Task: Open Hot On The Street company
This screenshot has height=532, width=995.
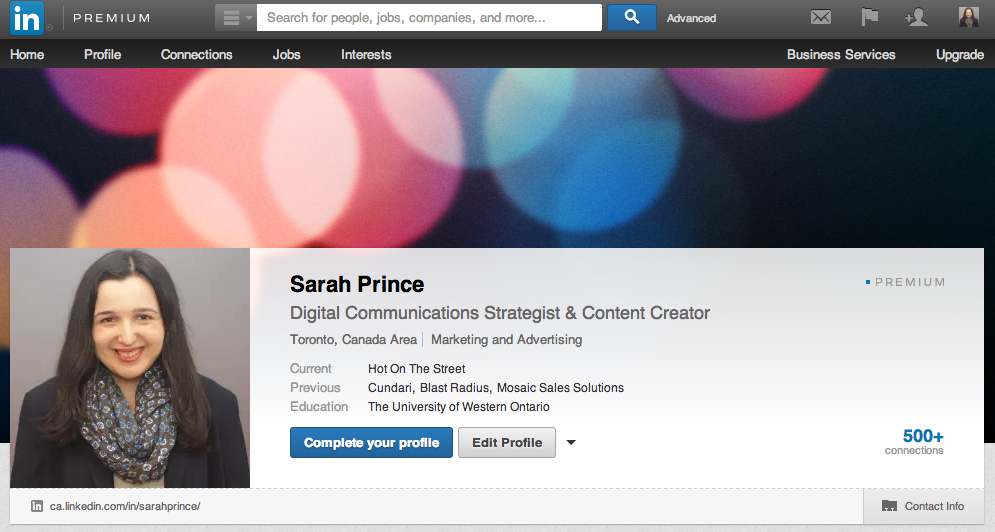Action: tap(416, 369)
